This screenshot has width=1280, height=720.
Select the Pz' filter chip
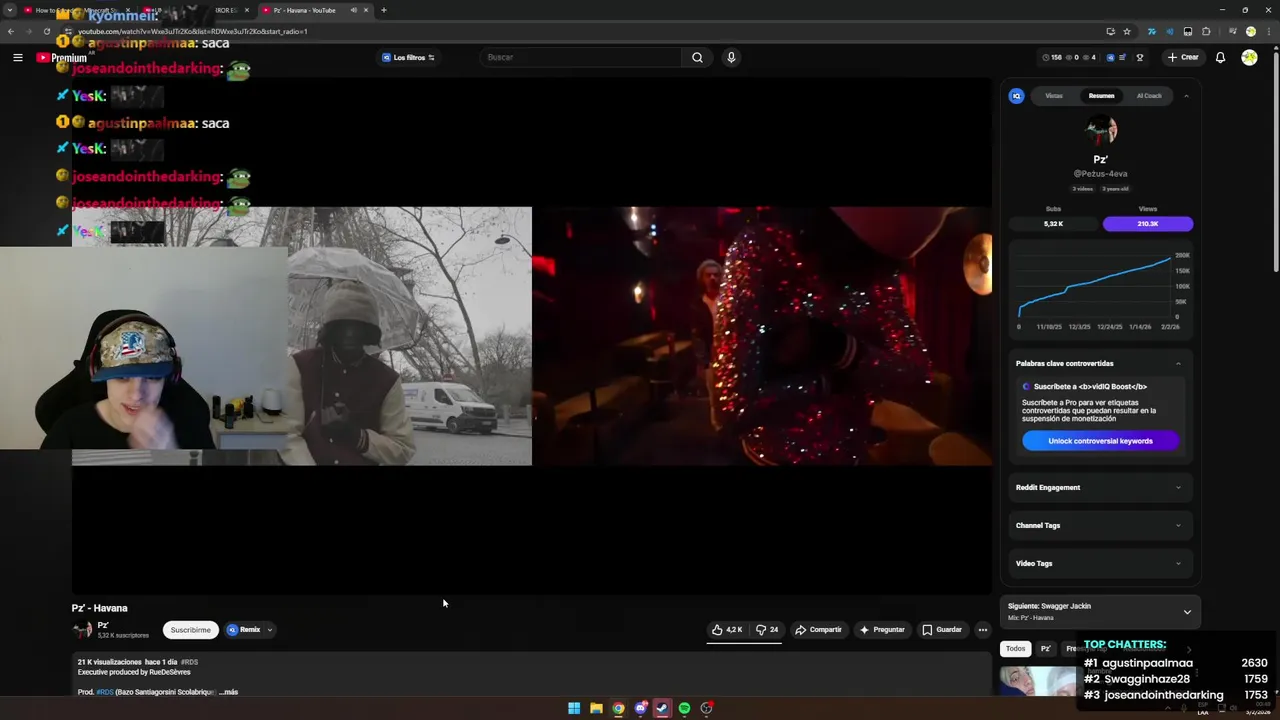1045,648
